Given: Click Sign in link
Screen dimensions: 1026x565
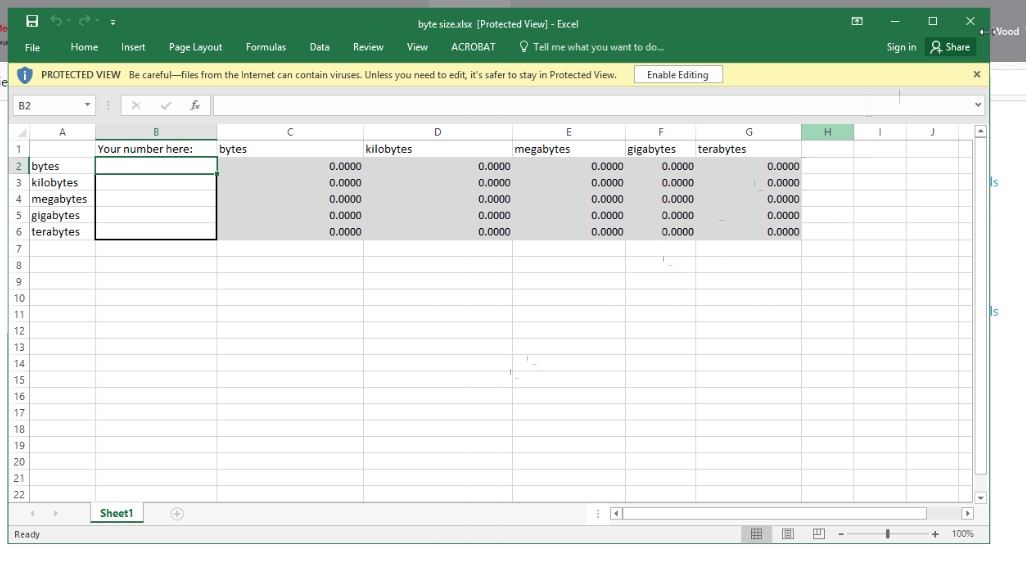Looking at the screenshot, I should point(901,47).
